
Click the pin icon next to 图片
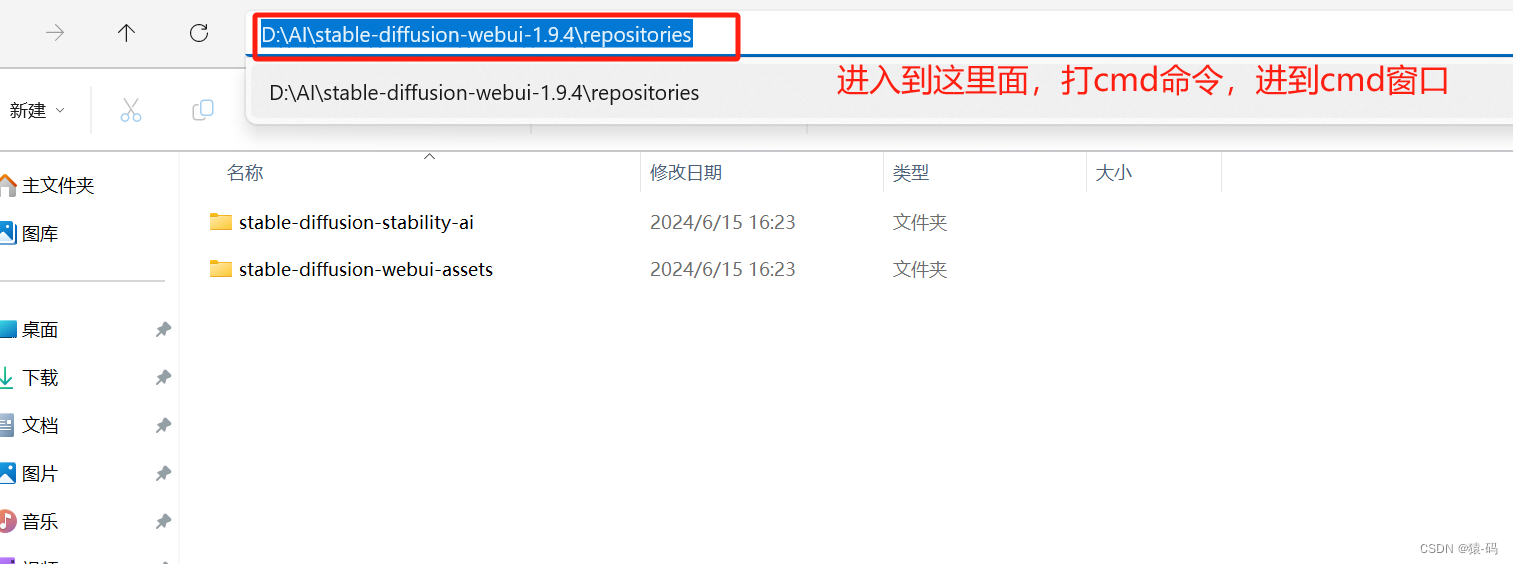pos(163,474)
